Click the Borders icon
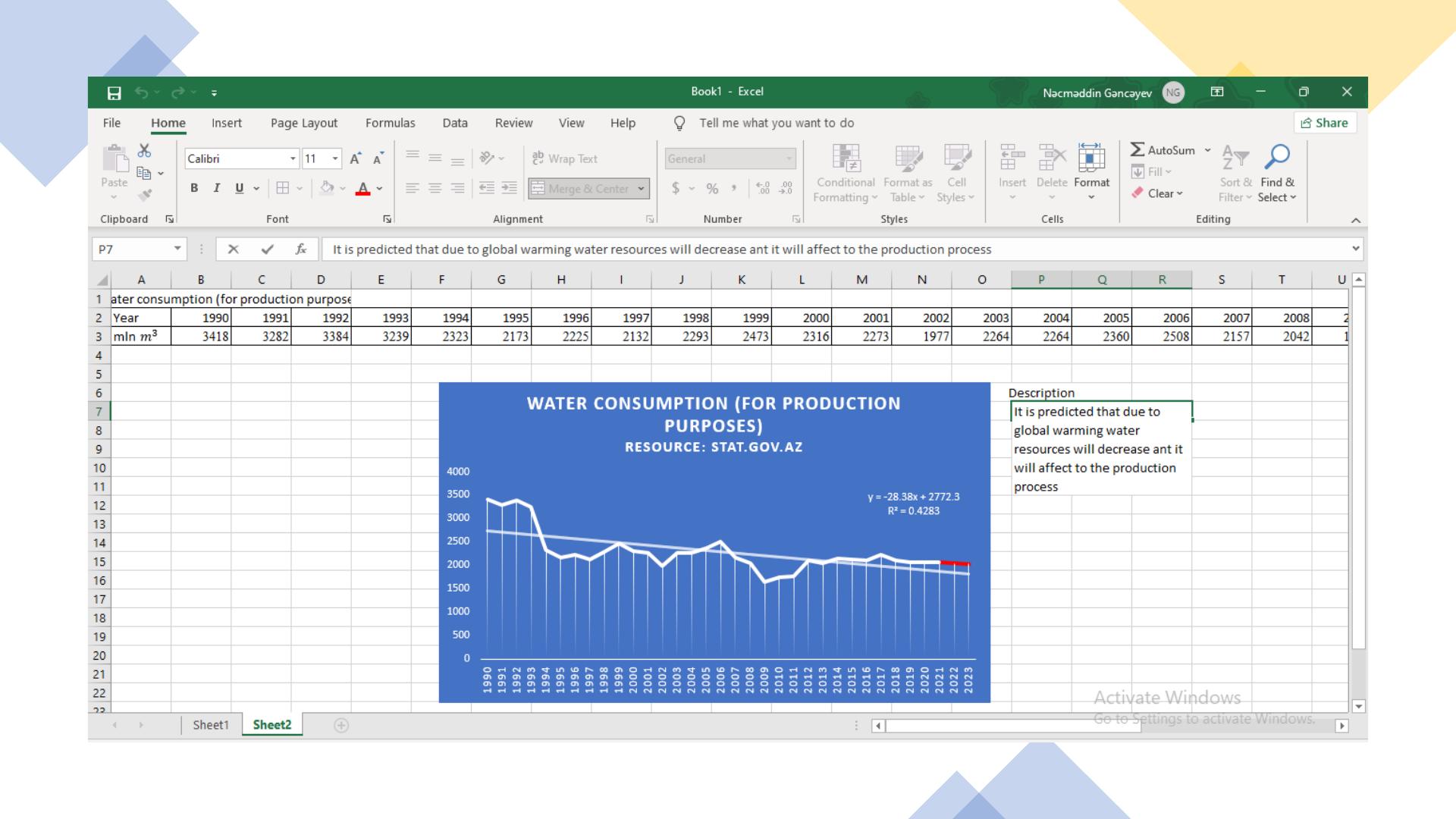 coord(283,188)
